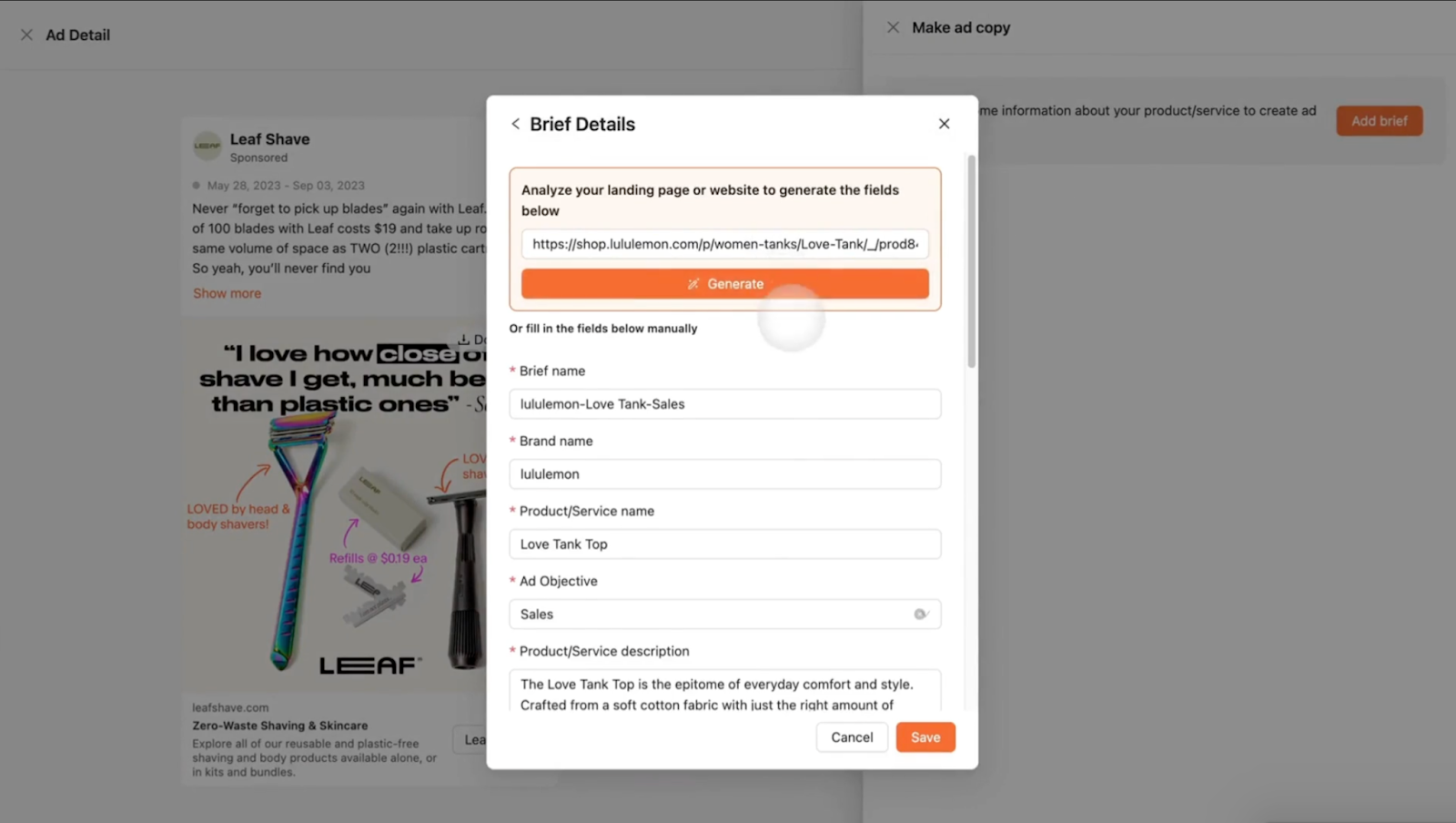Image resolution: width=1456 pixels, height=823 pixels.
Task: Open the Ad Objective dropdown
Action: click(723, 615)
